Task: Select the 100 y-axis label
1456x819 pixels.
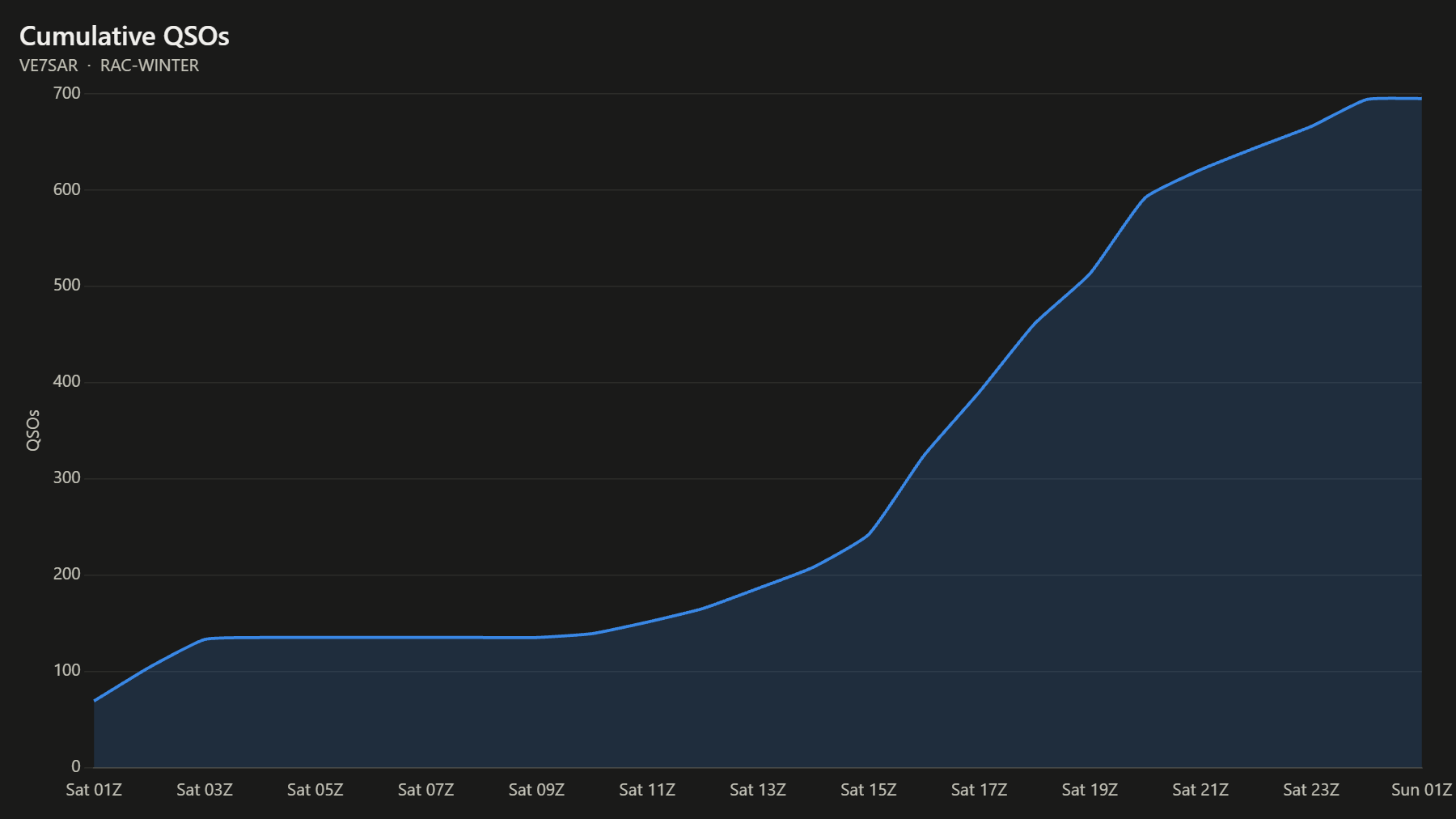Action: (67, 671)
